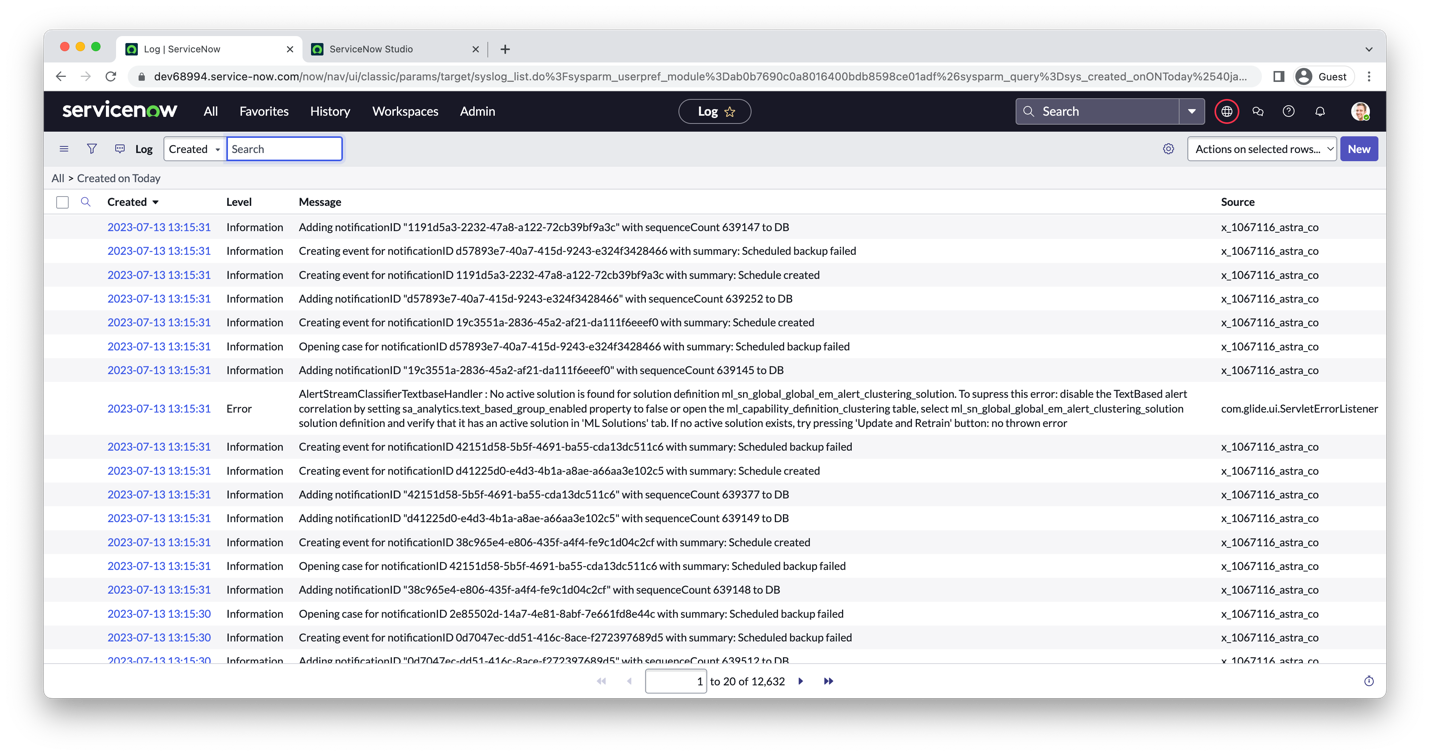Click the Log pill button in header

(x=714, y=111)
